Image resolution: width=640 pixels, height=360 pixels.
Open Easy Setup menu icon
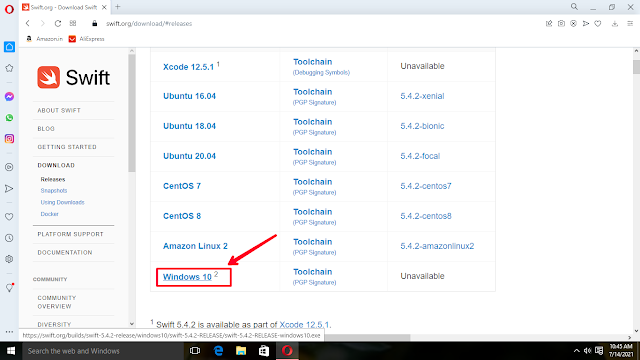click(x=630, y=24)
